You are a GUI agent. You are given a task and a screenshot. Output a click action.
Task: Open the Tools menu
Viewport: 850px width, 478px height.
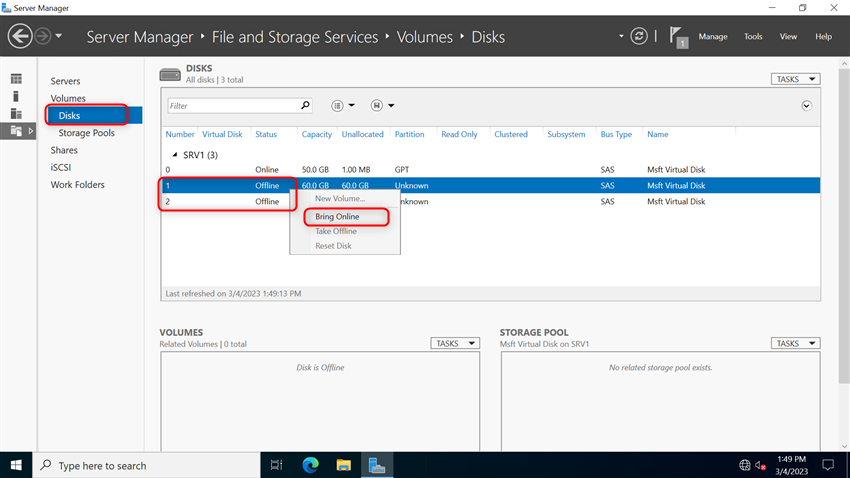[x=753, y=36]
